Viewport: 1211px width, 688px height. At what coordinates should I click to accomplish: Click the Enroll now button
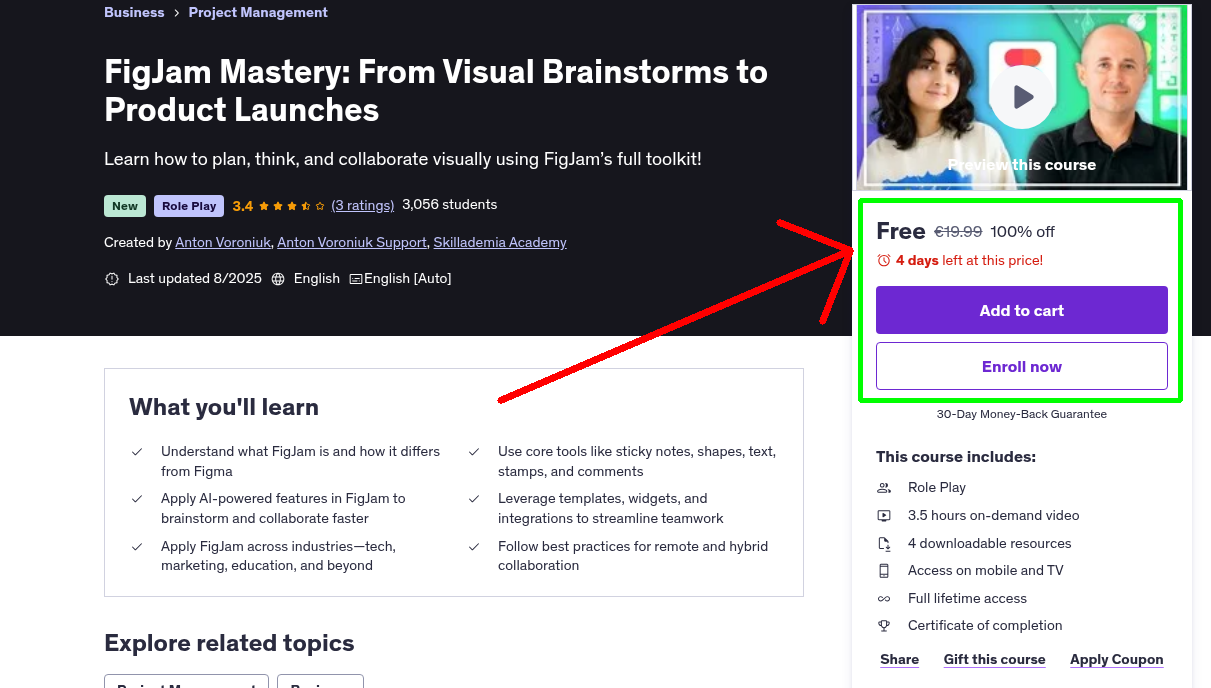tap(1021, 366)
